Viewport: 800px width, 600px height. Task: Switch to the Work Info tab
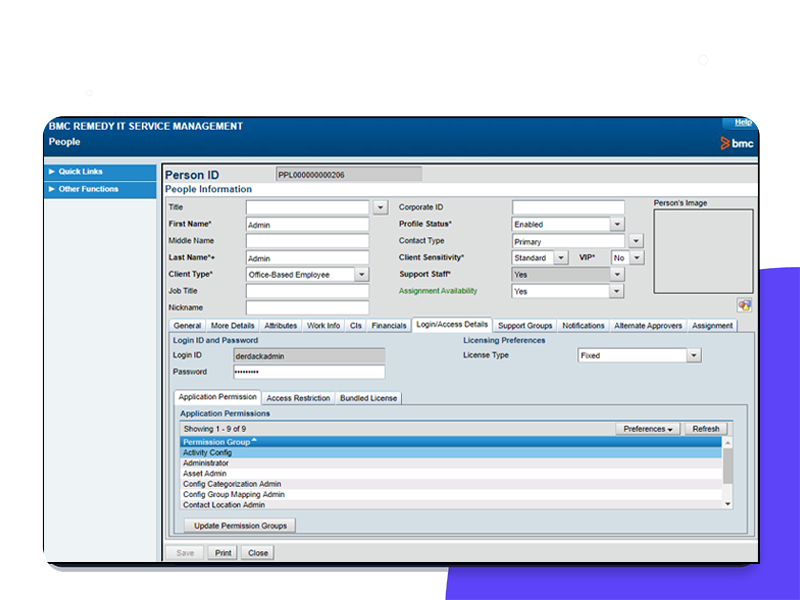pyautogui.click(x=323, y=326)
